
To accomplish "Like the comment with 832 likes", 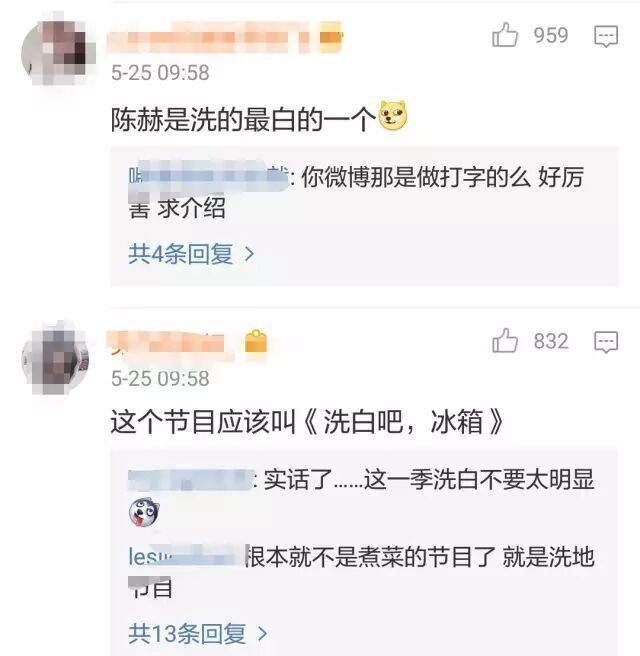I will click(505, 340).
